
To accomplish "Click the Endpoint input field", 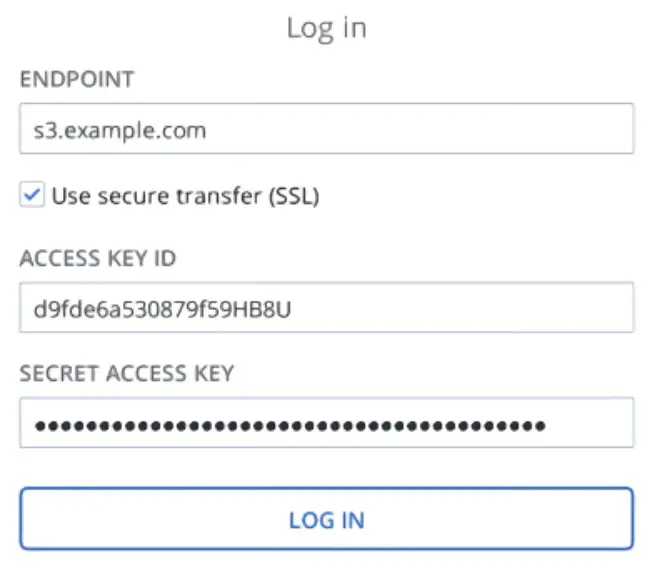I will pos(326,129).
